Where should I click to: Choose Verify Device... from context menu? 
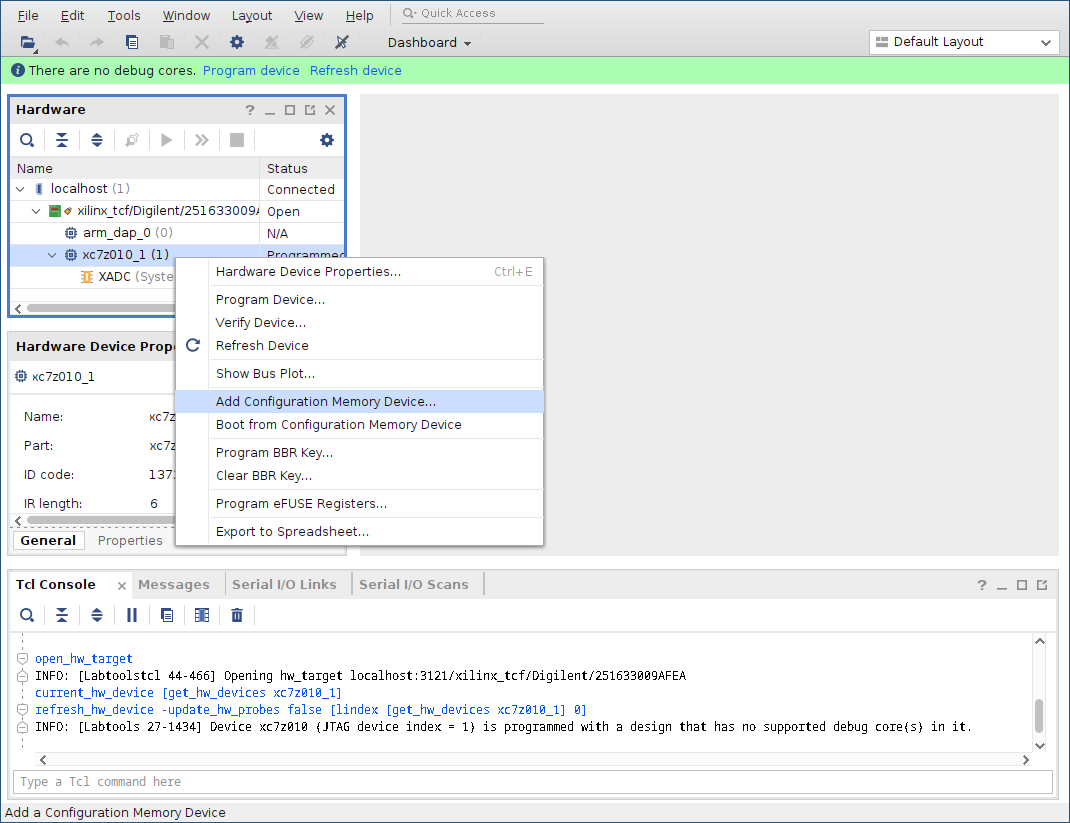[360, 323]
